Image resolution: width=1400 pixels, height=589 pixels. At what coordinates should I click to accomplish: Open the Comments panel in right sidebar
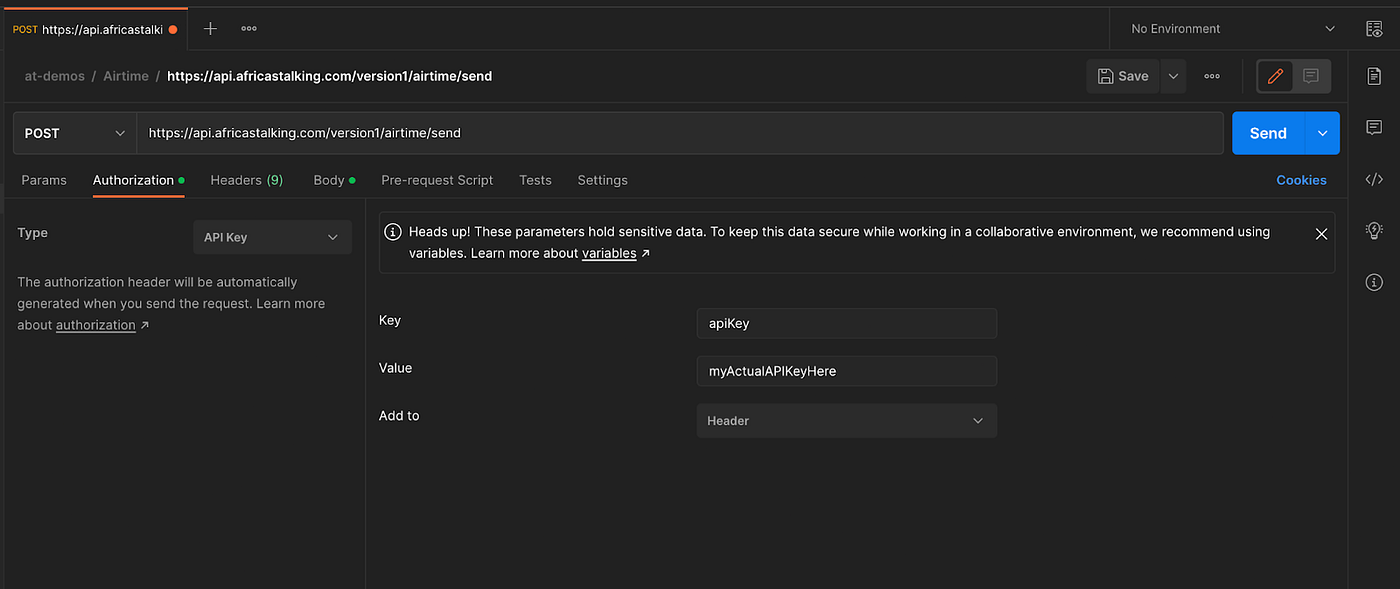(1374, 127)
